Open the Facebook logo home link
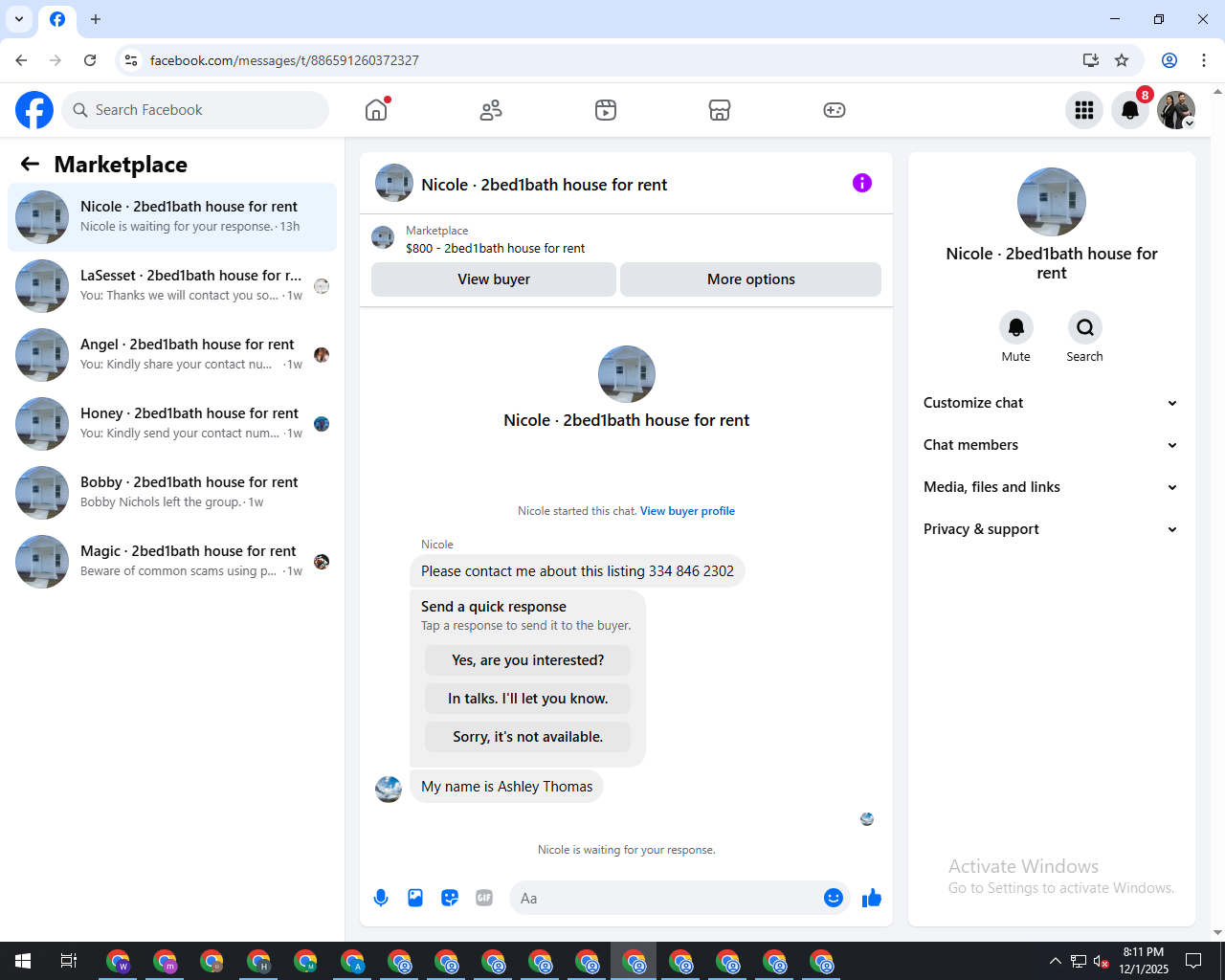 [x=34, y=110]
